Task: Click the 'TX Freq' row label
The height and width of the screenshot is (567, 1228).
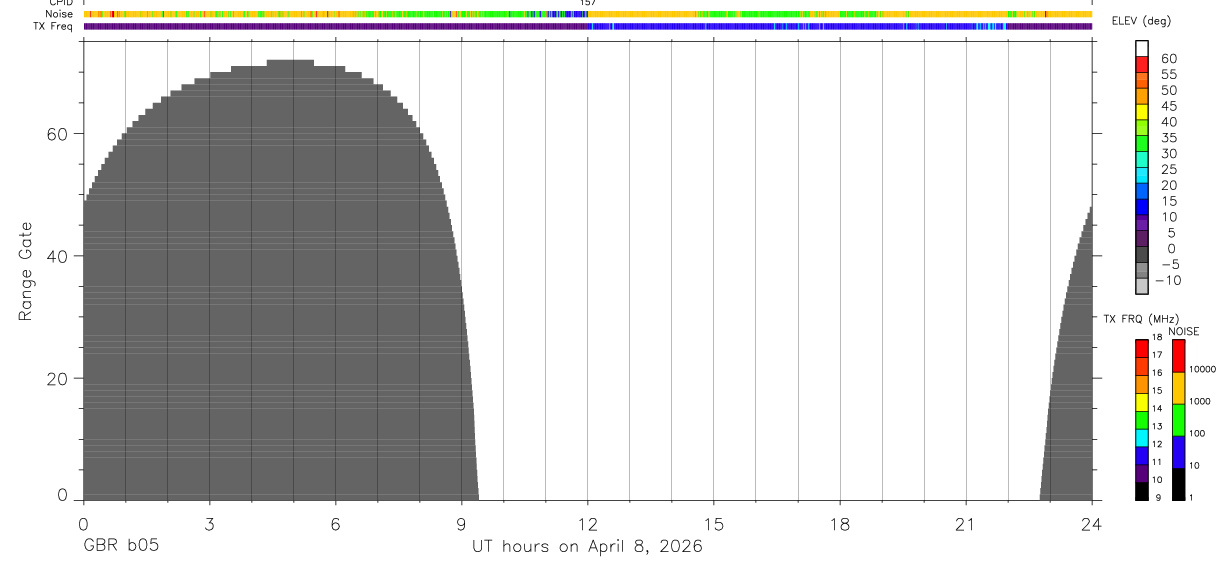Action: 55,26
